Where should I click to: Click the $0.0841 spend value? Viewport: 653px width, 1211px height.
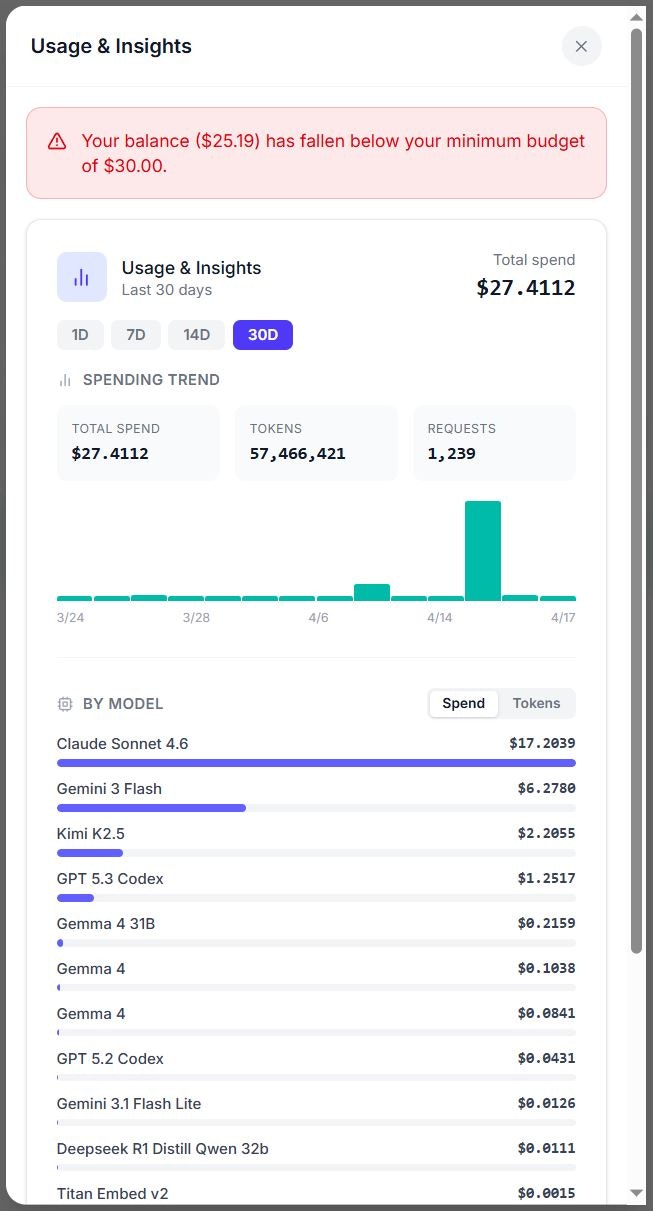546,1014
